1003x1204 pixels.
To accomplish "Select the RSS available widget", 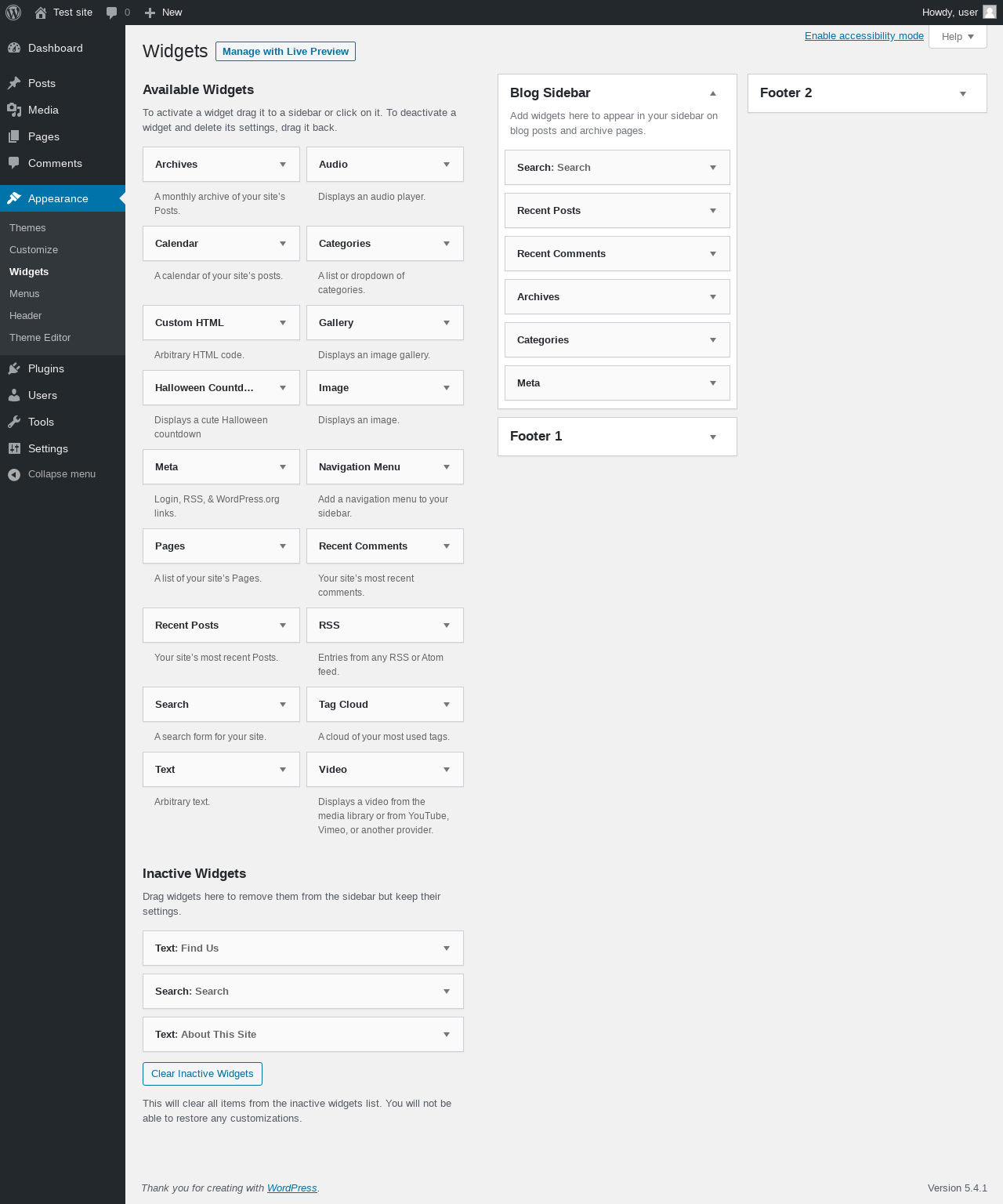I will (385, 626).
